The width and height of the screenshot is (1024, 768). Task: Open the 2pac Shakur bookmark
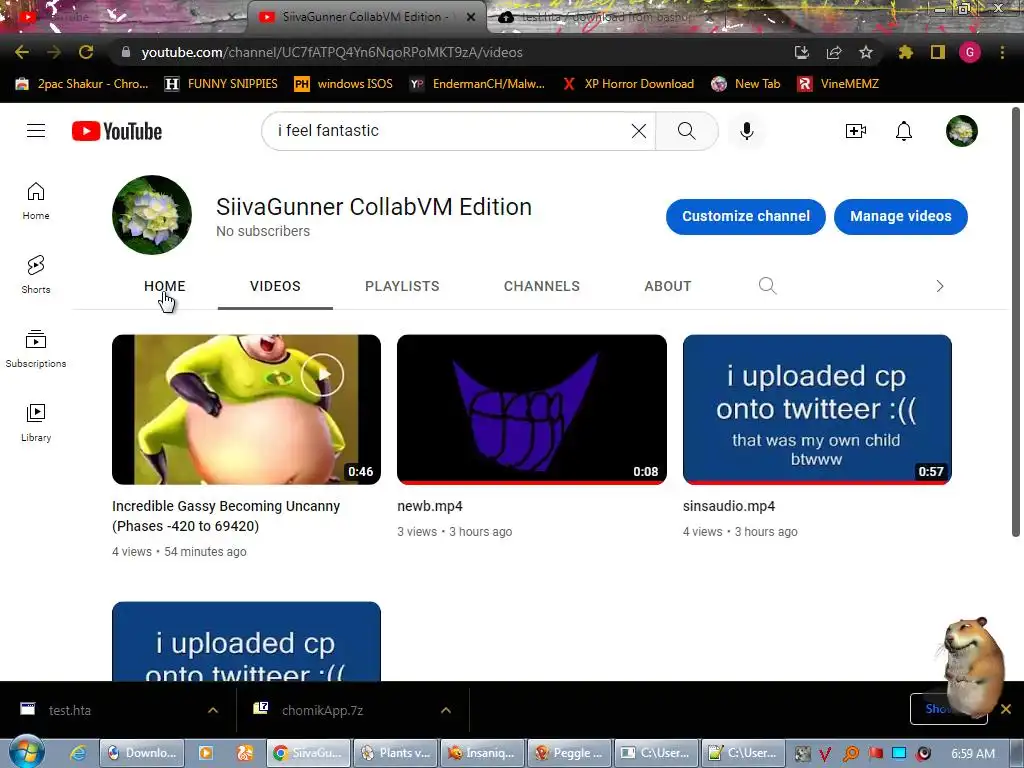82,84
